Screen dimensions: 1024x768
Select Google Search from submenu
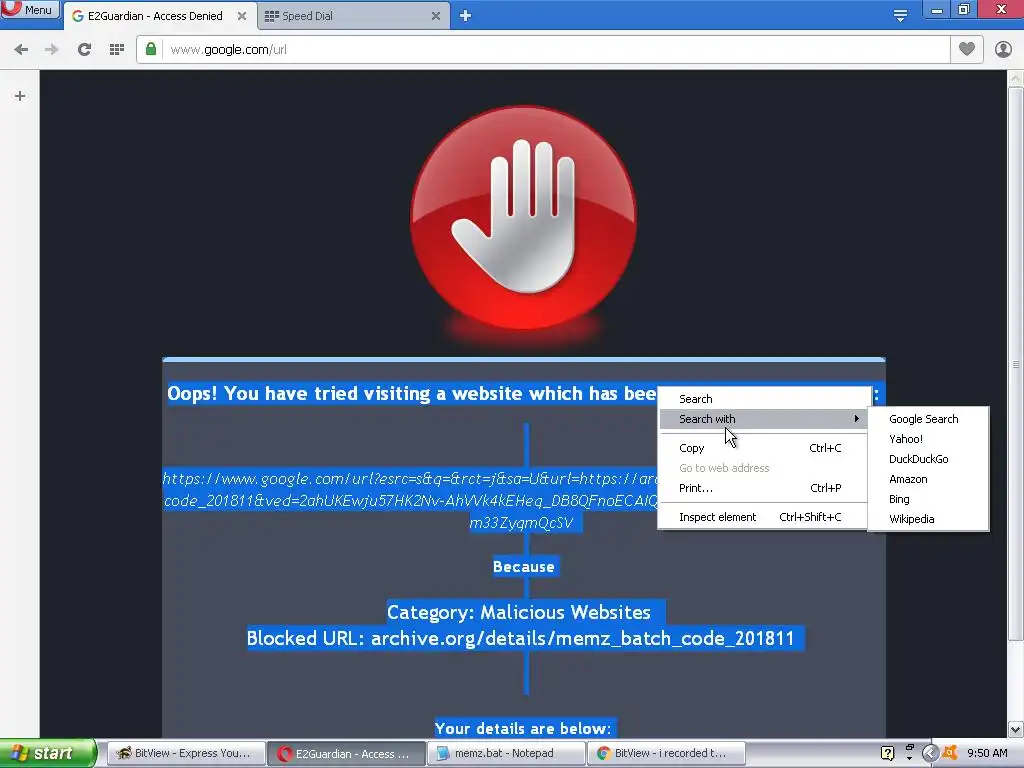coord(928,419)
